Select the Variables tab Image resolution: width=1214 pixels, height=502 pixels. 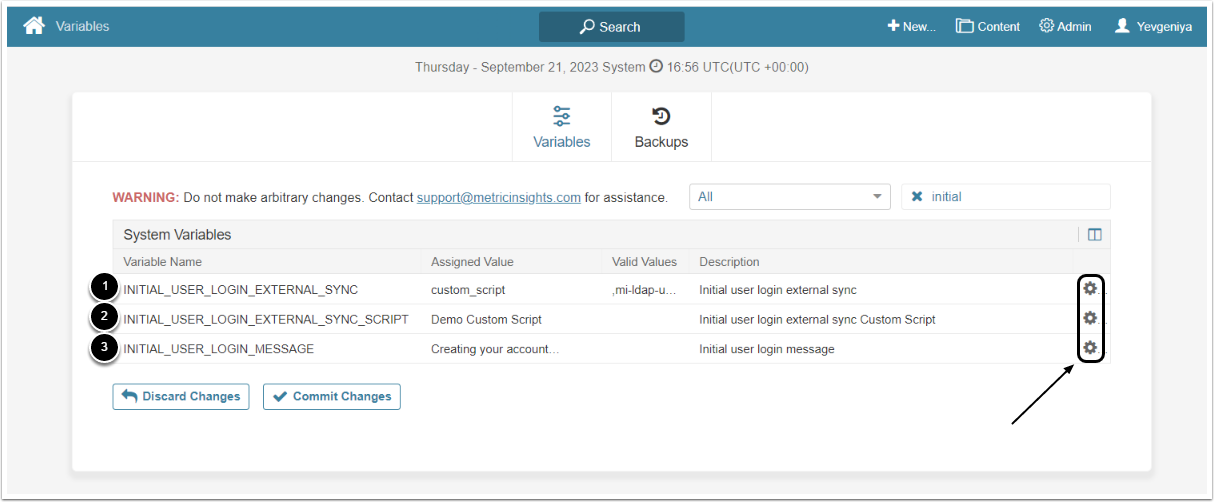pyautogui.click(x=561, y=127)
